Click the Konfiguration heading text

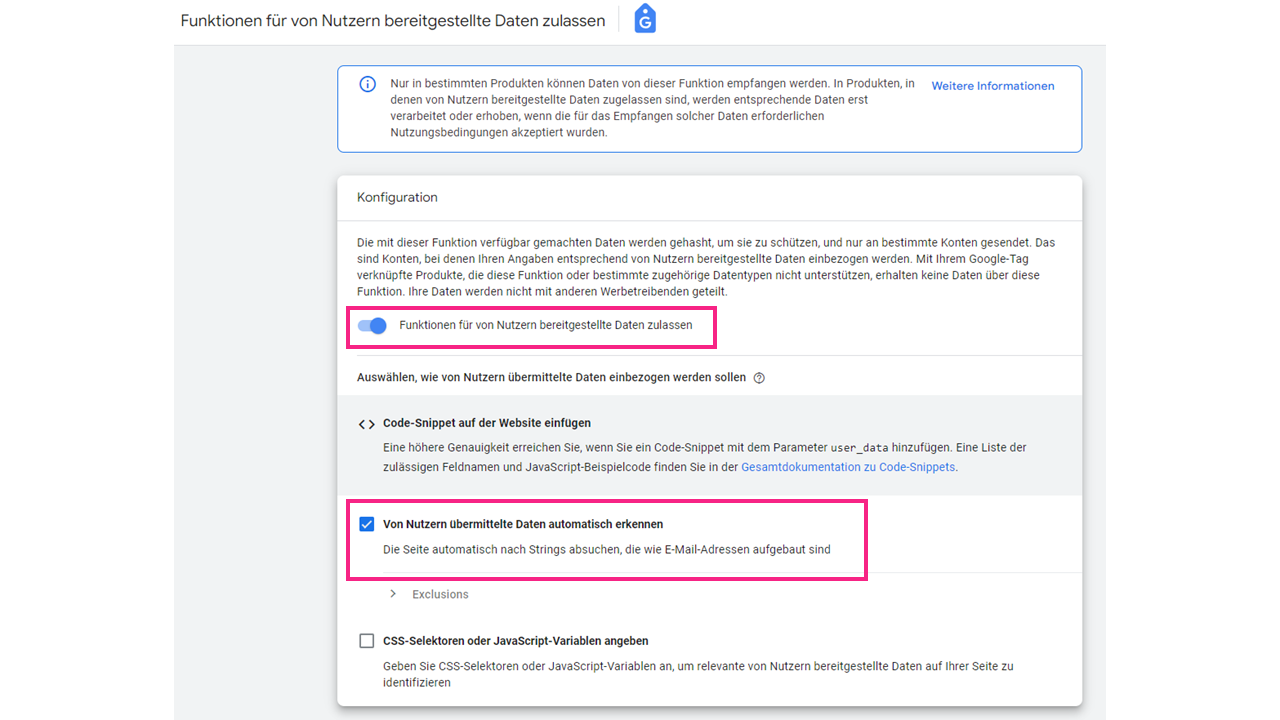point(397,198)
